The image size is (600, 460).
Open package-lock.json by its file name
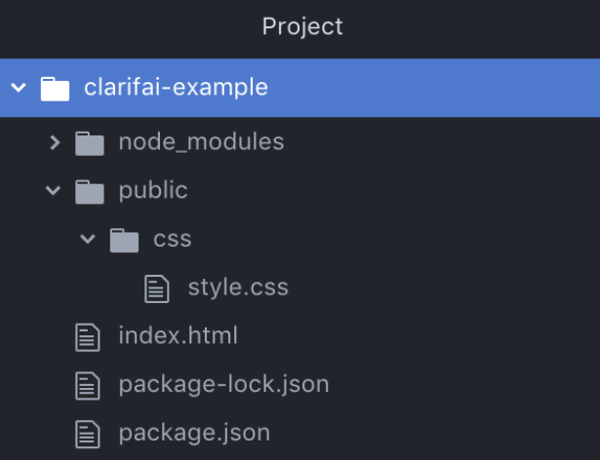click(223, 384)
